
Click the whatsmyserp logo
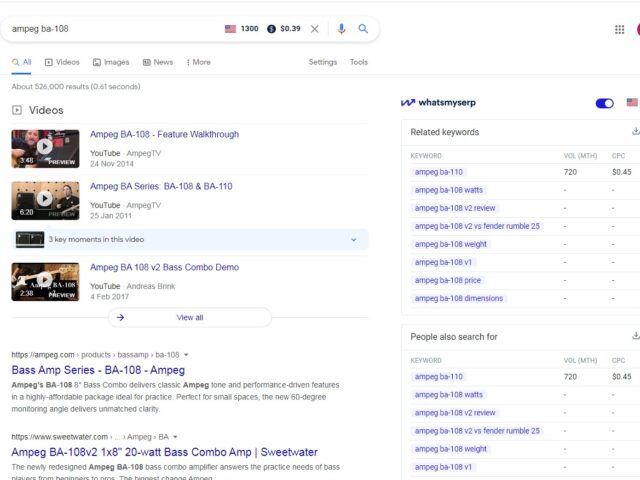pyautogui.click(x=438, y=102)
